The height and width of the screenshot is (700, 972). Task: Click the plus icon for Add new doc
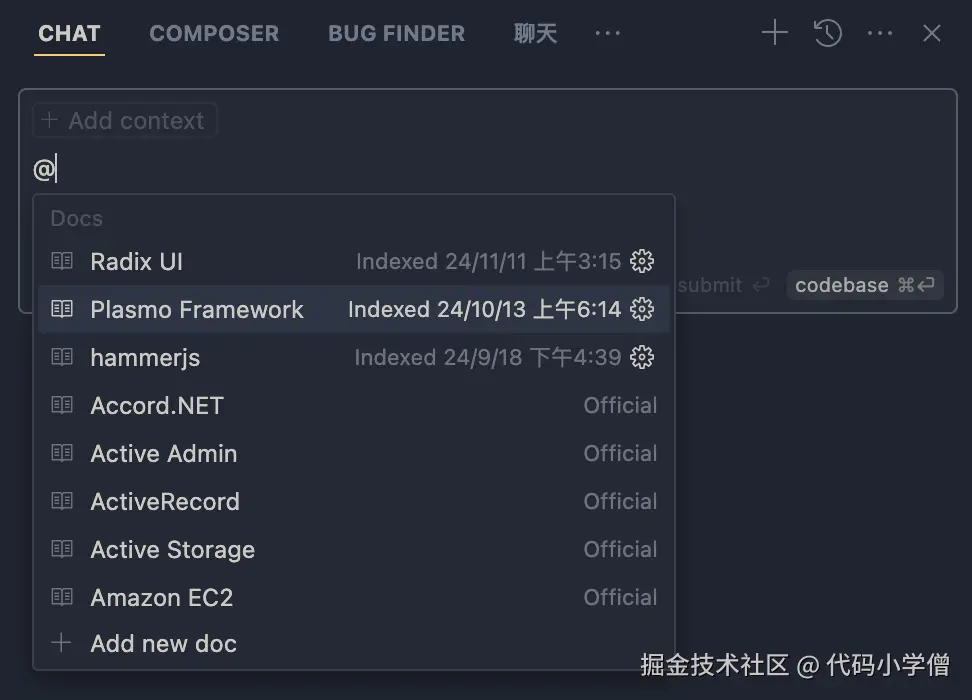(x=62, y=643)
